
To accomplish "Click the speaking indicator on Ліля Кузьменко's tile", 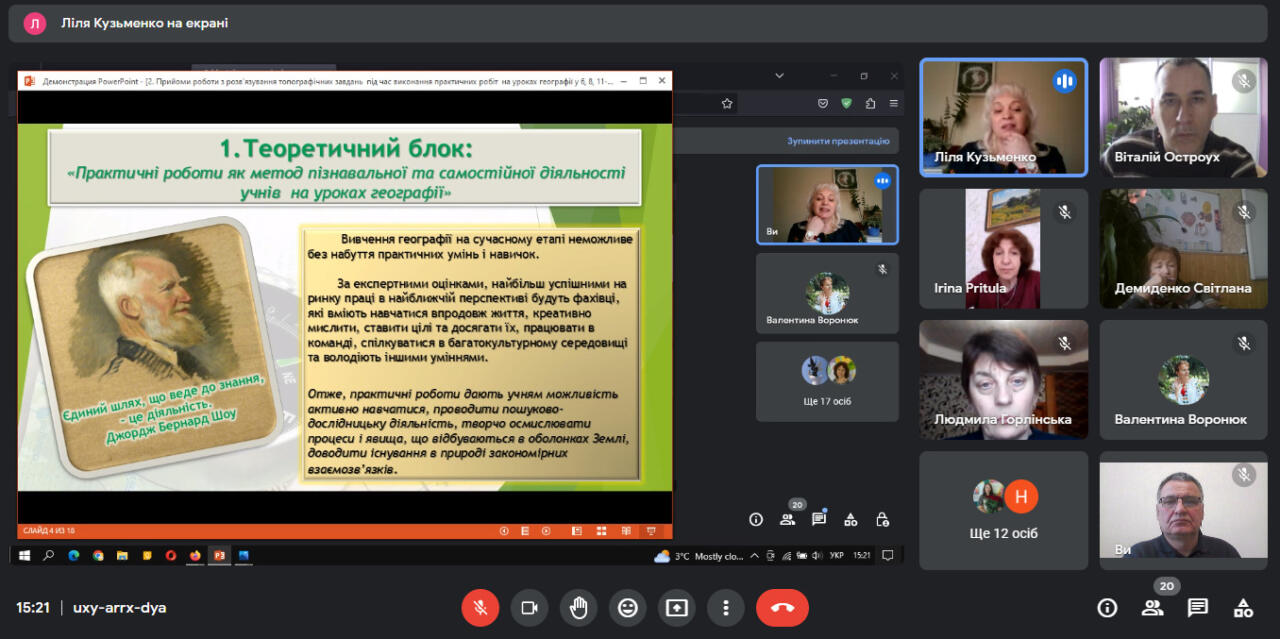I will (1064, 81).
